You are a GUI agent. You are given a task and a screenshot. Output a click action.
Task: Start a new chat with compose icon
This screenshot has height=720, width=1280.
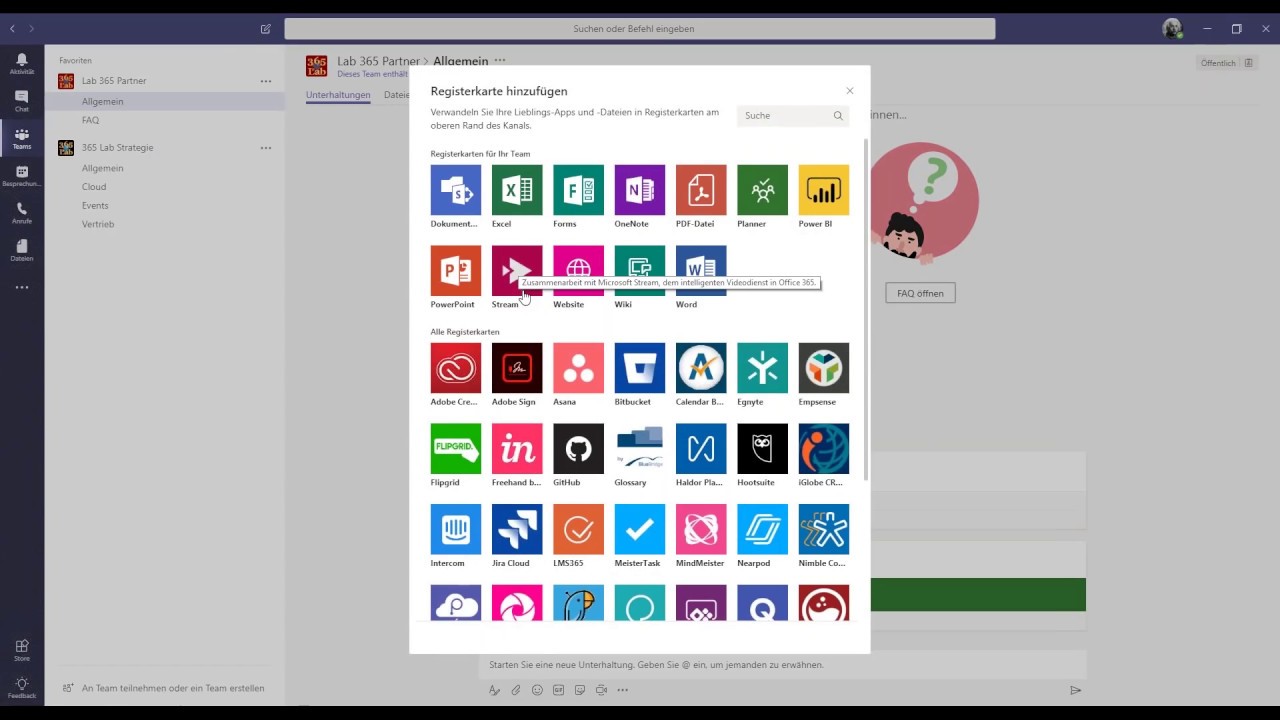point(266,29)
